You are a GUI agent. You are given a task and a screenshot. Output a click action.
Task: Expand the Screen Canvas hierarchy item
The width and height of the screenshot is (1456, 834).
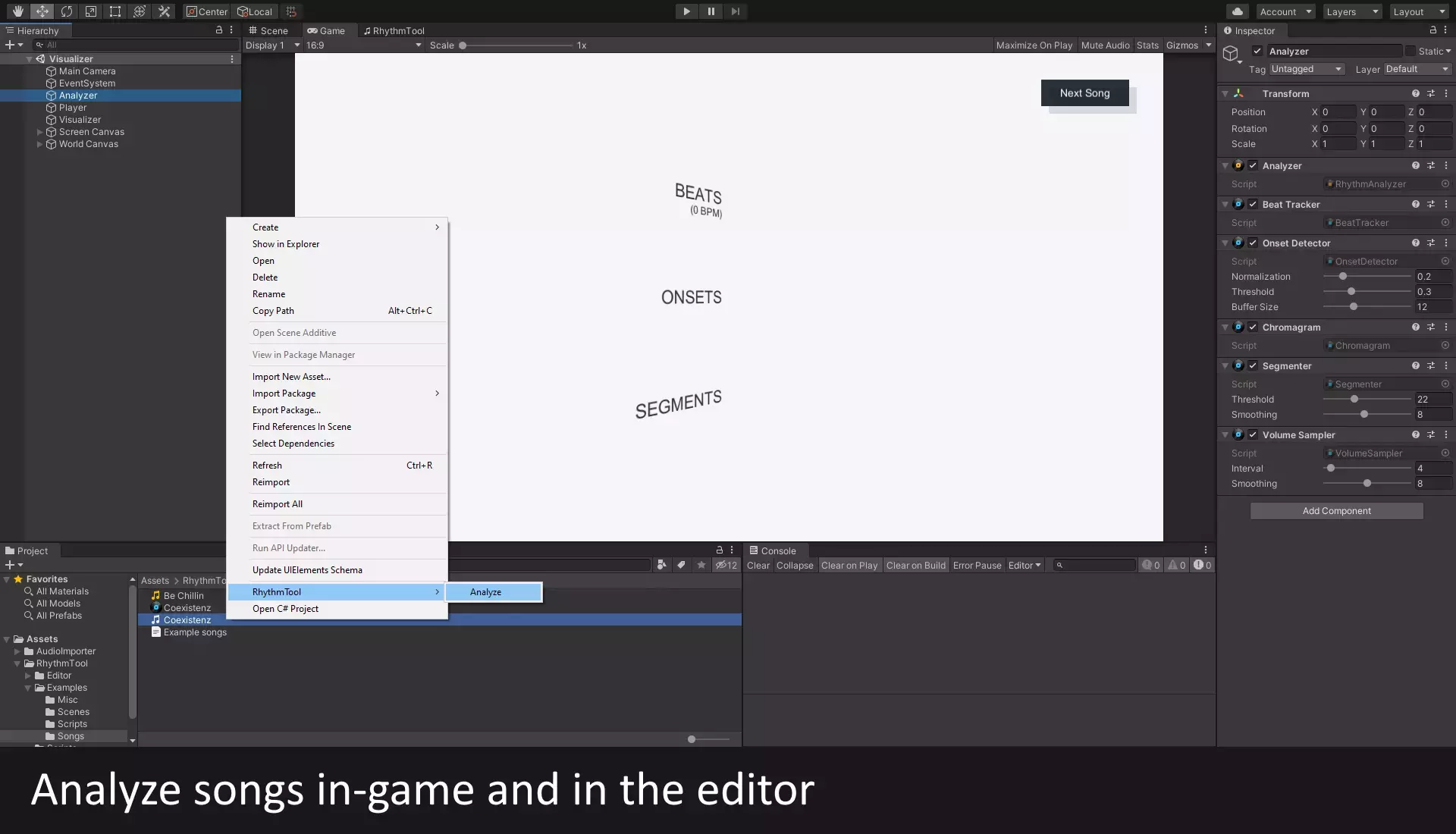click(40, 132)
